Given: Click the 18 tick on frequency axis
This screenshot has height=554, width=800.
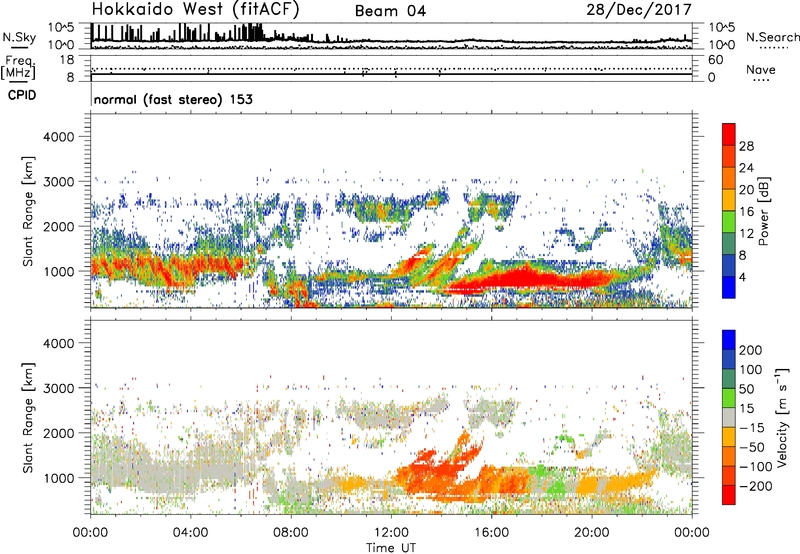Looking at the screenshot, I should (x=67, y=60).
